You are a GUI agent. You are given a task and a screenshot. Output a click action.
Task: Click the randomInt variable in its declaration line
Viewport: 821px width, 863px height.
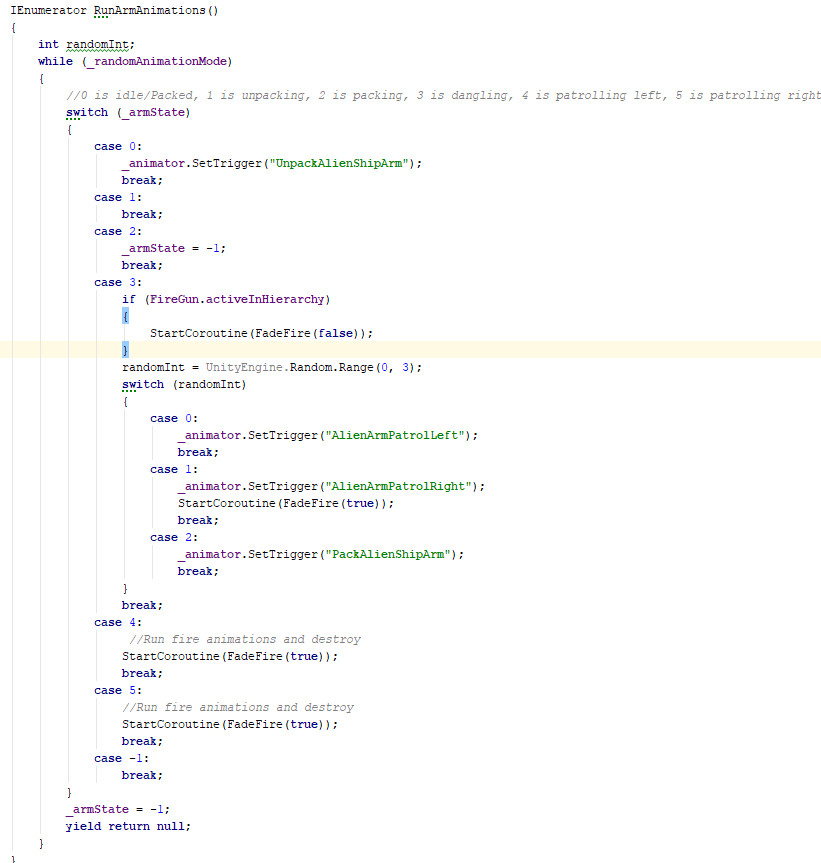tap(97, 45)
